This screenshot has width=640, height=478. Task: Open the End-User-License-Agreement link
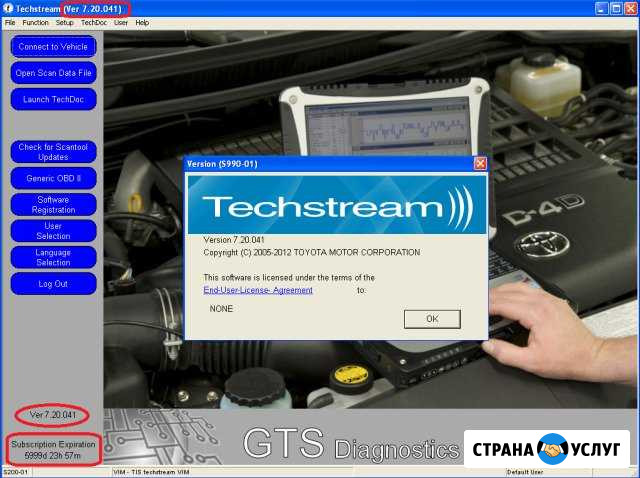click(258, 290)
